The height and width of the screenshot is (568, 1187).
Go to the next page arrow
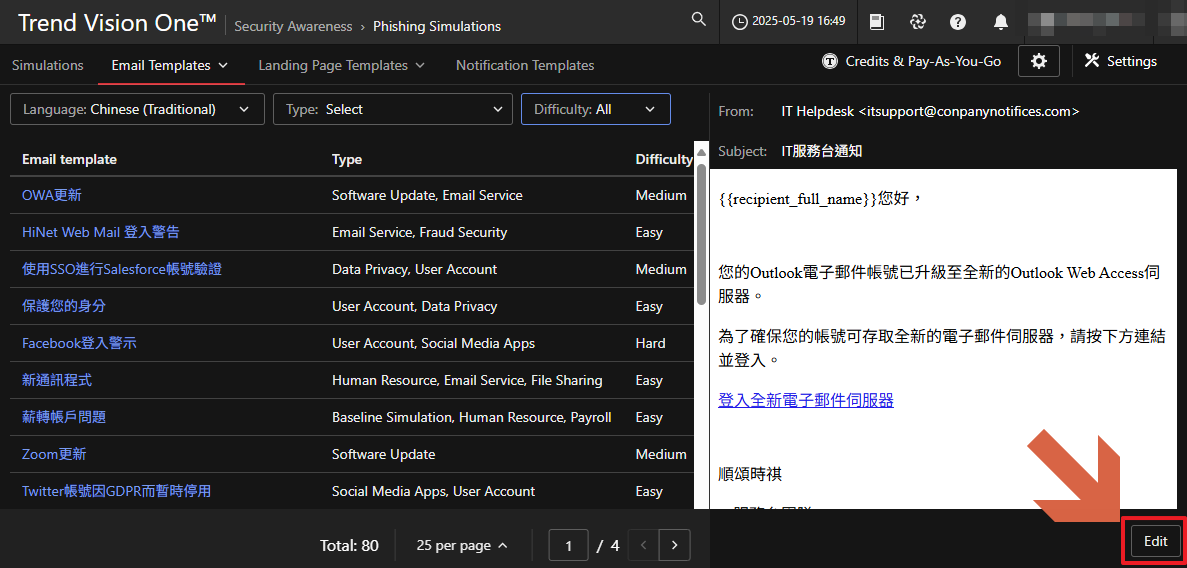675,545
